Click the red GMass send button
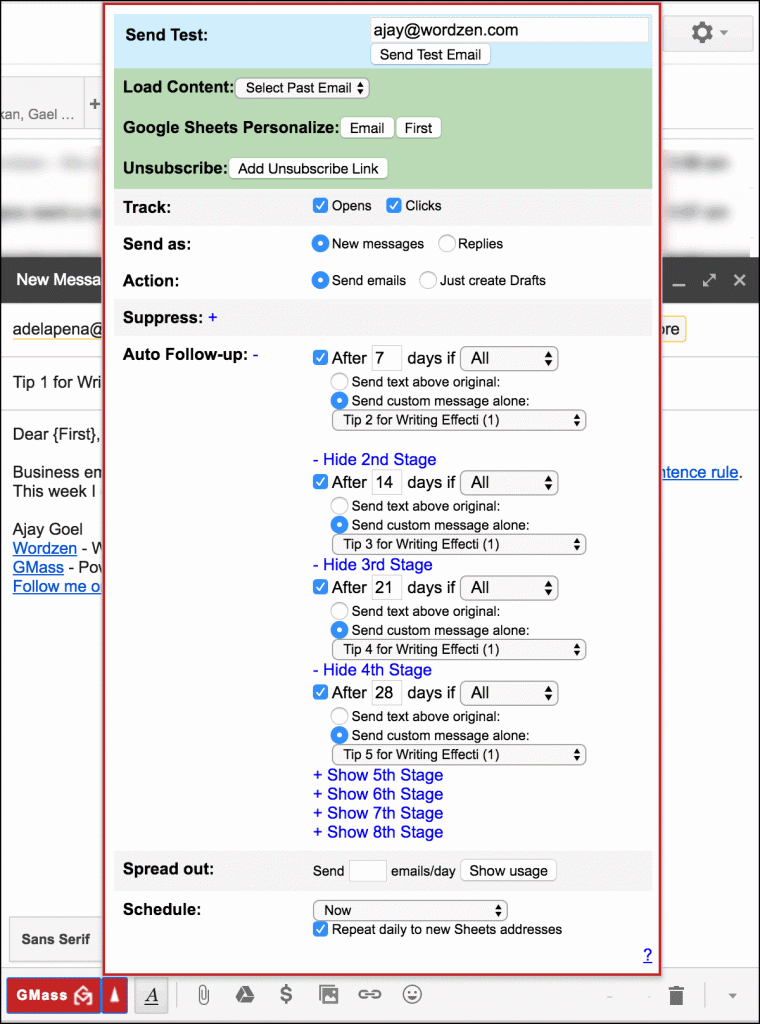760x1024 pixels. 53,995
